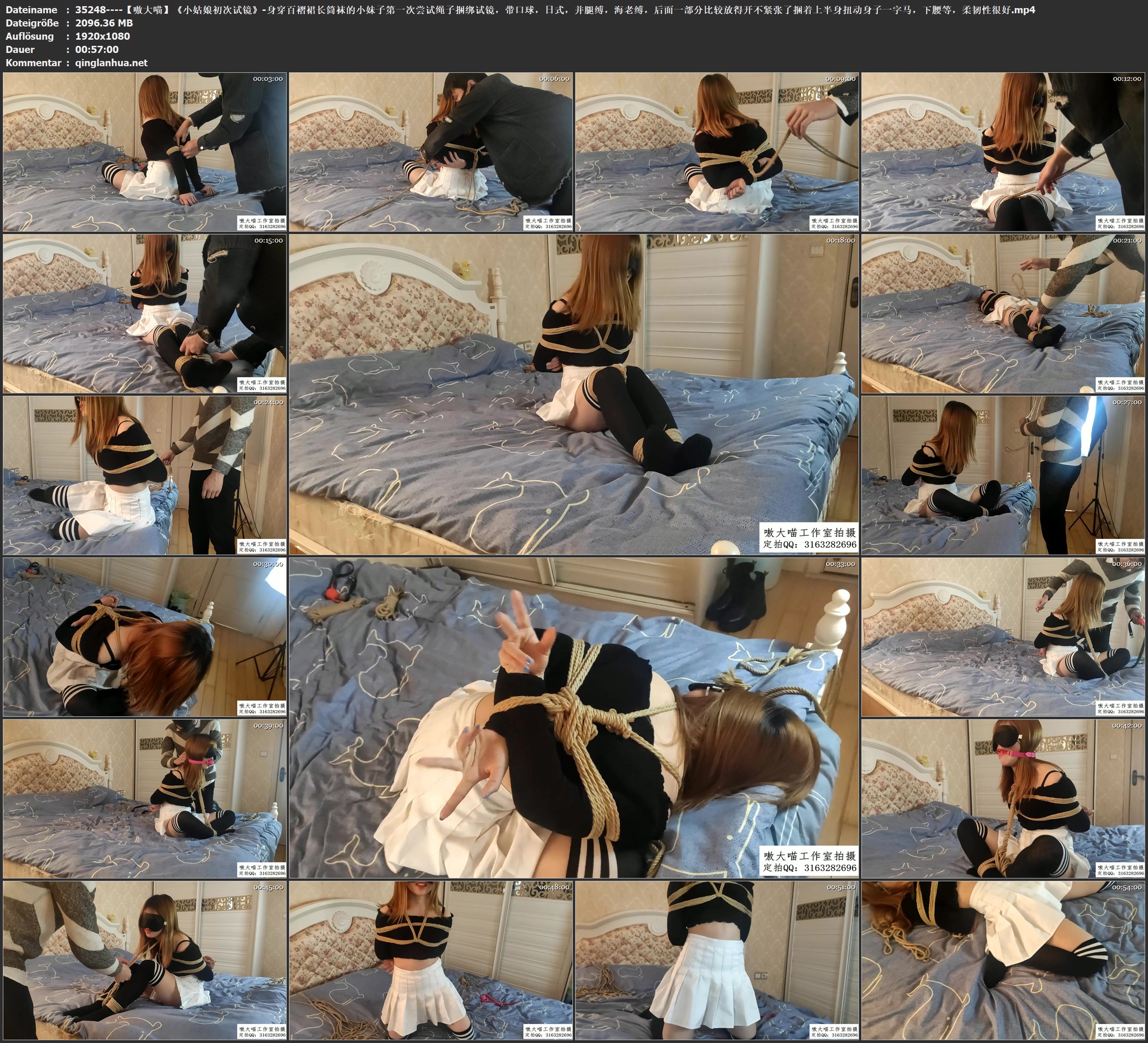Viewport: 1148px width, 1043px height.
Task: Click the last frame at 00:54:00
Action: (x=1003, y=960)
